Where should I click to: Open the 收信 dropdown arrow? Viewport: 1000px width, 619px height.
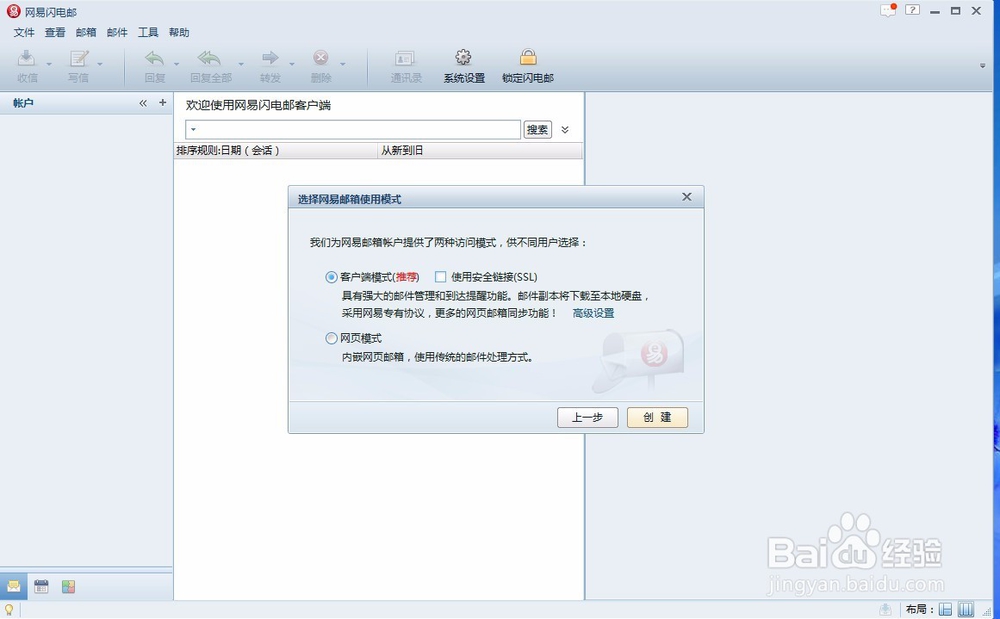[x=49, y=64]
